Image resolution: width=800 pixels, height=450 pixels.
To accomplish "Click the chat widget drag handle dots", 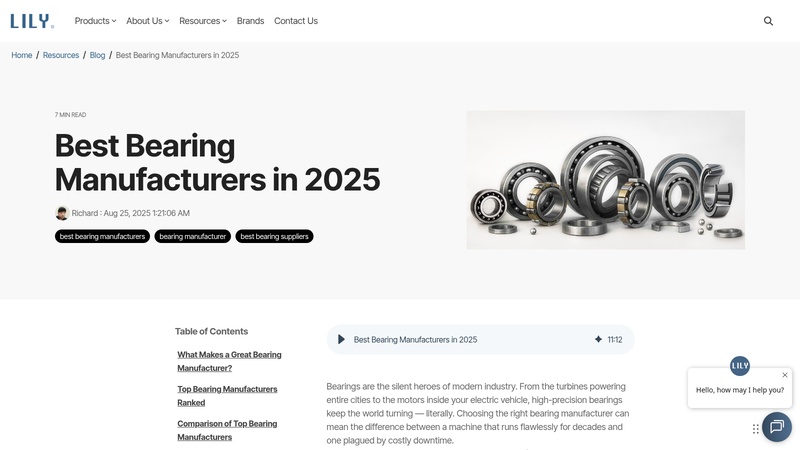I will pos(756,429).
